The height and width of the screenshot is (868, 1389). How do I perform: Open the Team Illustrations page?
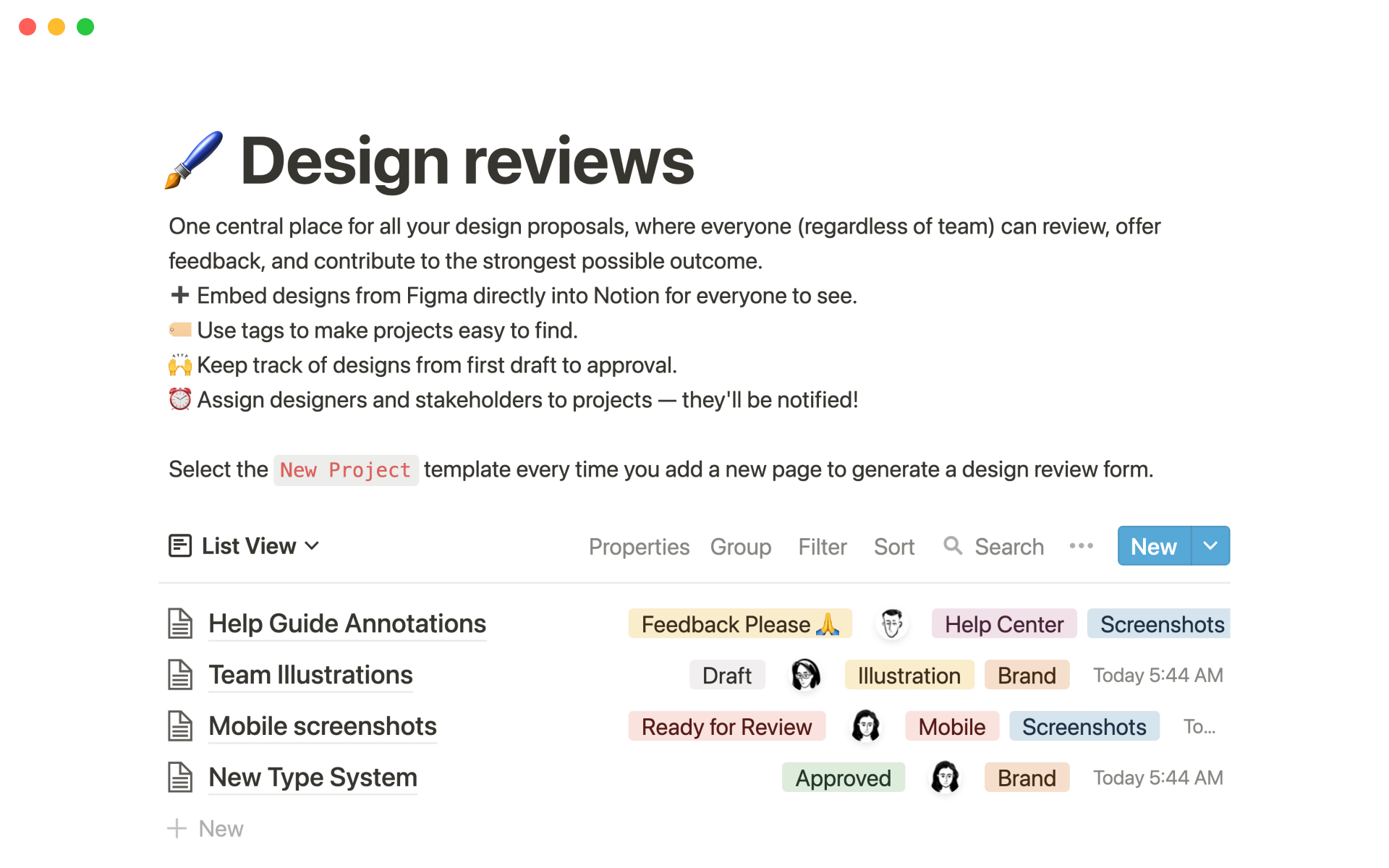(310, 675)
